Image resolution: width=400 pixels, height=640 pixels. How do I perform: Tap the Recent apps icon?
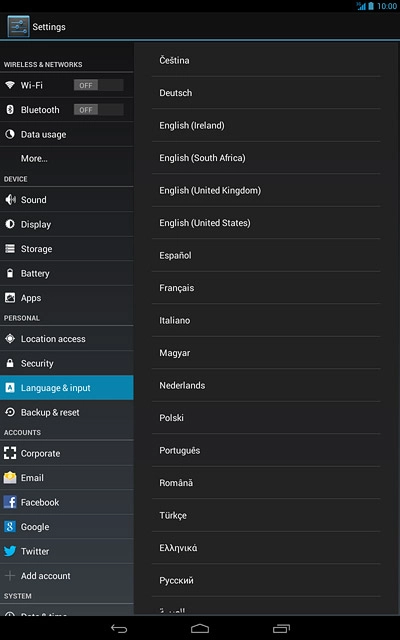coord(281,629)
